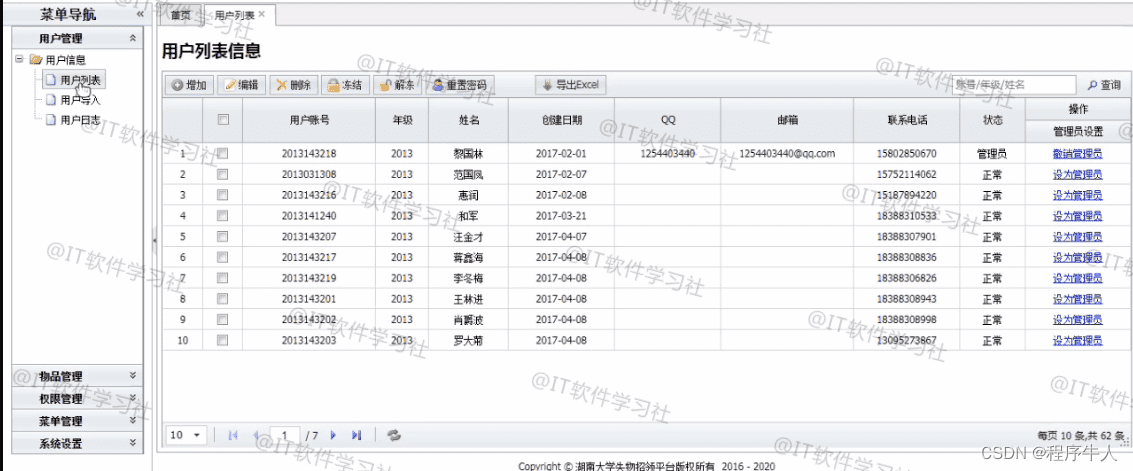
Task: Go to next page icon
Action: [x=333, y=435]
